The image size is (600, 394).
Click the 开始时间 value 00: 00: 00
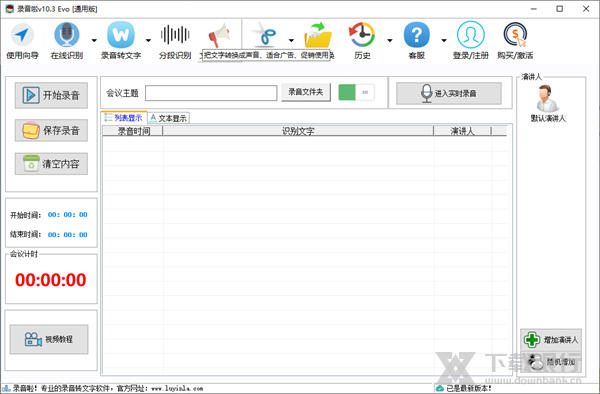(x=67, y=215)
